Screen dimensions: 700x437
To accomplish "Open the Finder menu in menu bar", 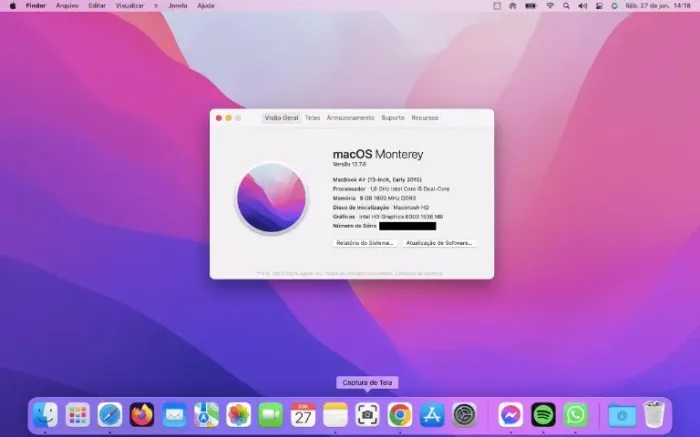I will tap(36, 6).
